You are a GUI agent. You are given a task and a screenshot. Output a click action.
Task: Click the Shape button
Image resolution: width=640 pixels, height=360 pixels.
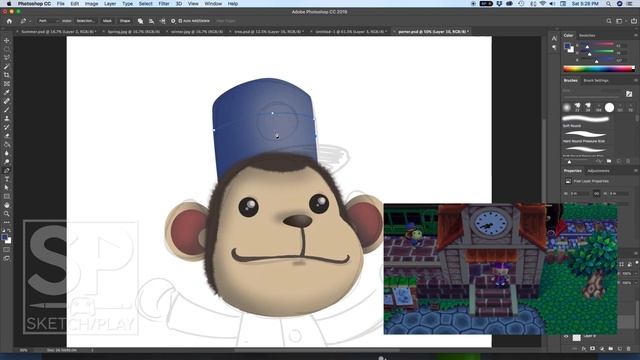click(125, 21)
